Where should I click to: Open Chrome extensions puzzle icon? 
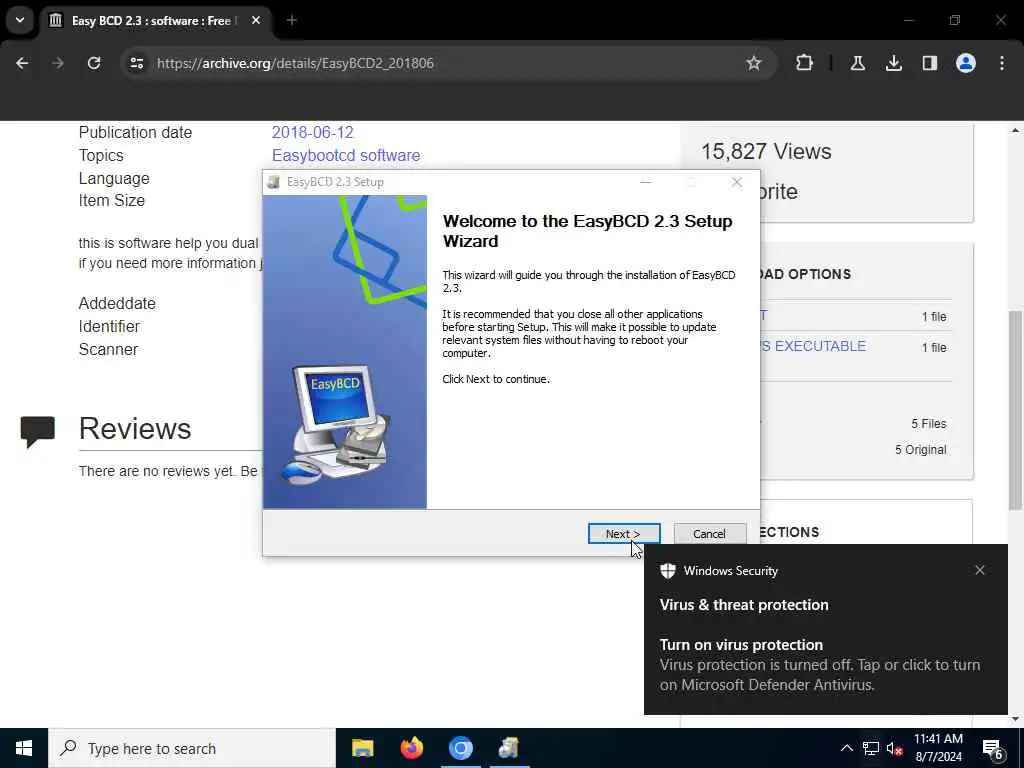(805, 63)
